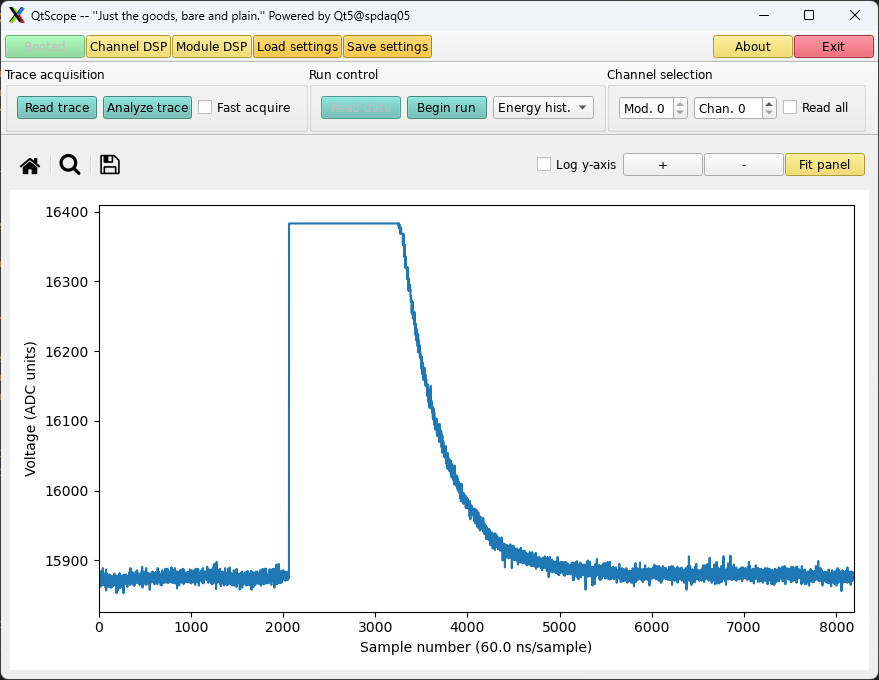Increment the Chan. 0 channel number
The image size is (879, 680).
769,103
